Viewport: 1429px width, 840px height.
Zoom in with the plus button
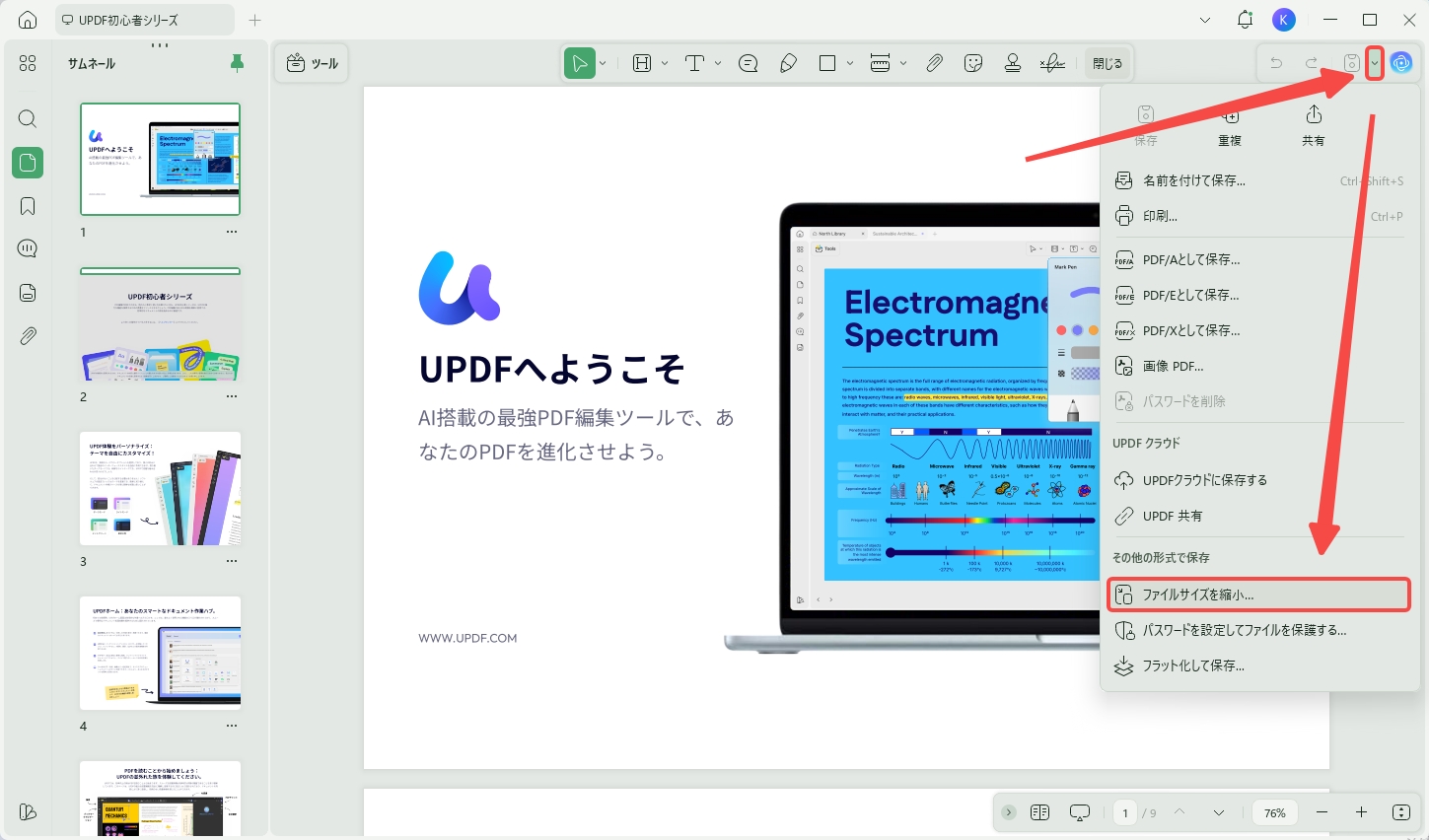click(1361, 812)
